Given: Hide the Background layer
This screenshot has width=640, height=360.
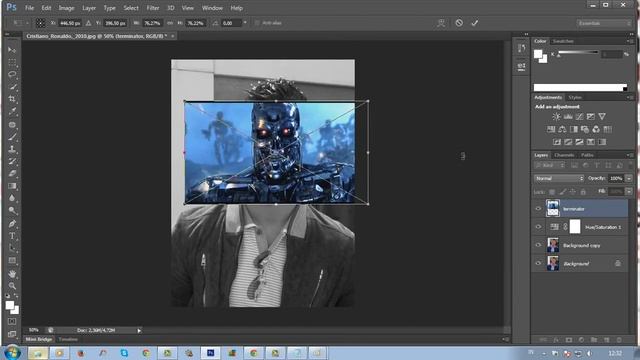Looking at the screenshot, I should coord(538,264).
